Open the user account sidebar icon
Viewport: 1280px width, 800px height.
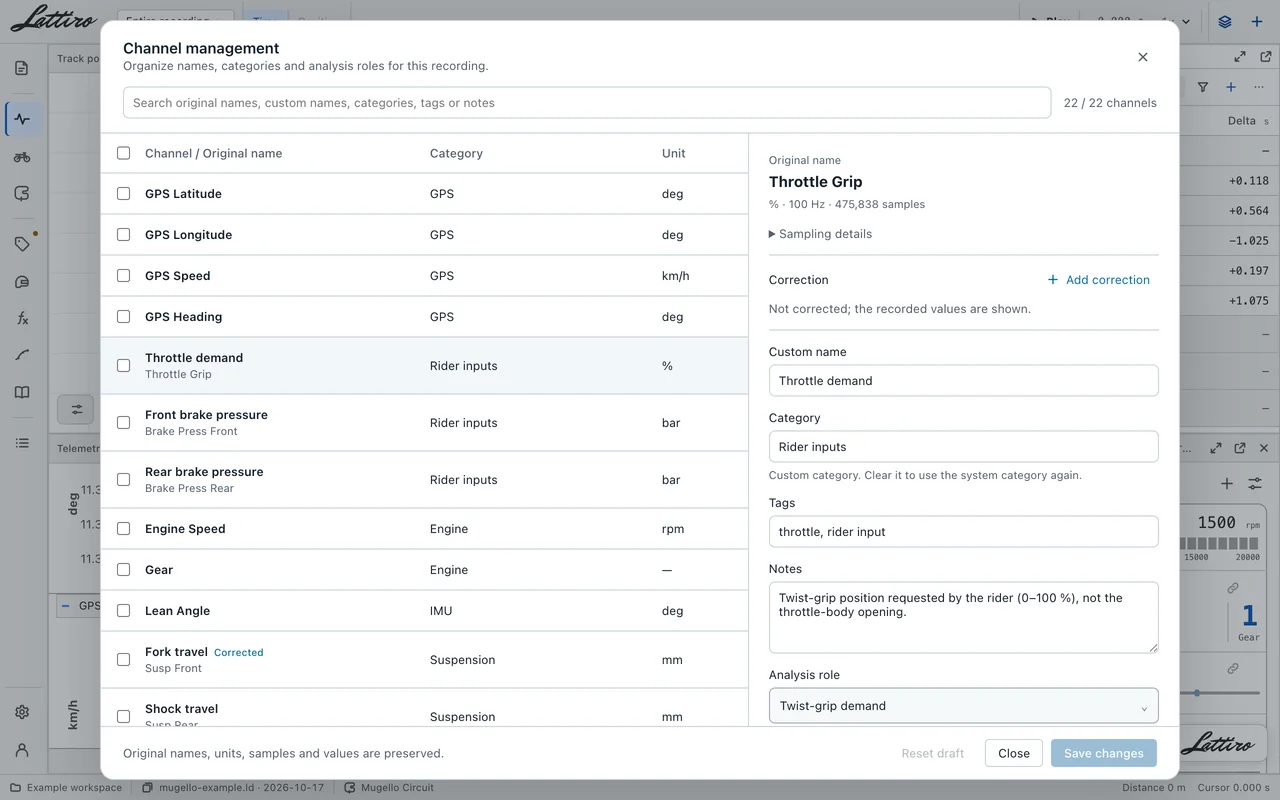point(22,750)
